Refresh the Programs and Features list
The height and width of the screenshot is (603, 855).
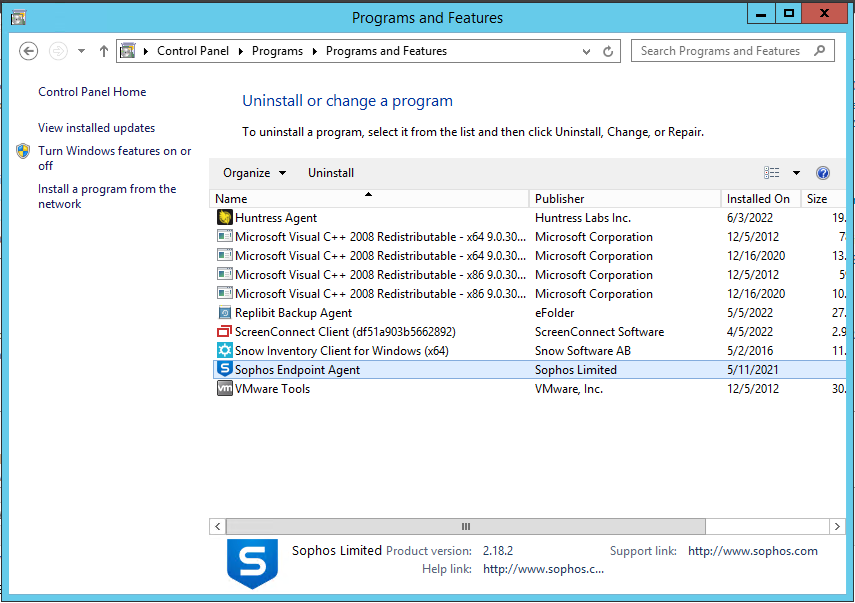click(x=608, y=51)
